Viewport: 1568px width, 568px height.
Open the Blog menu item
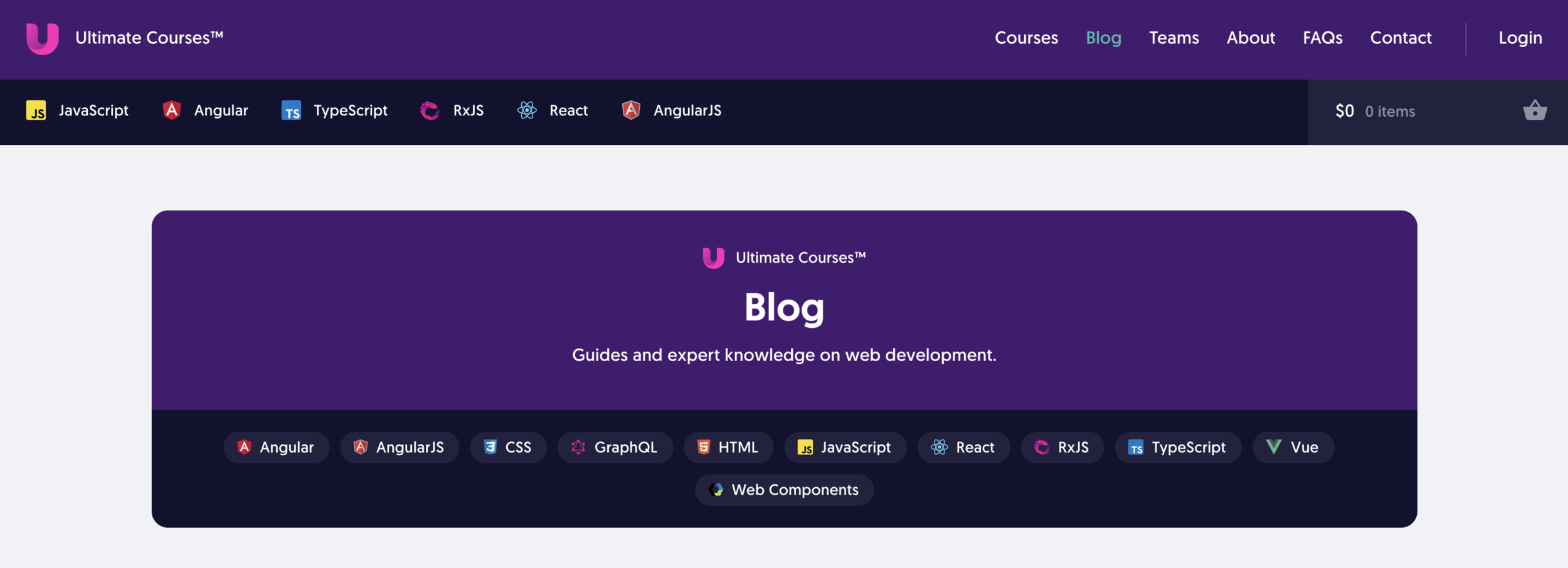point(1103,38)
